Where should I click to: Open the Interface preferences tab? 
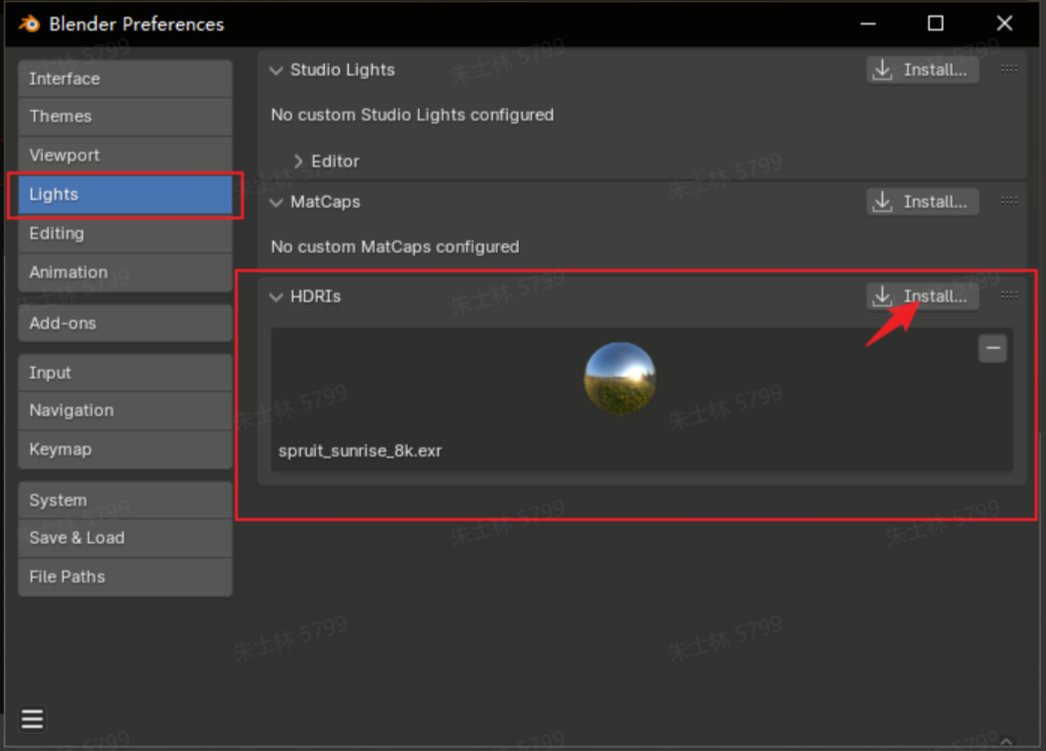pyautogui.click(x=125, y=79)
